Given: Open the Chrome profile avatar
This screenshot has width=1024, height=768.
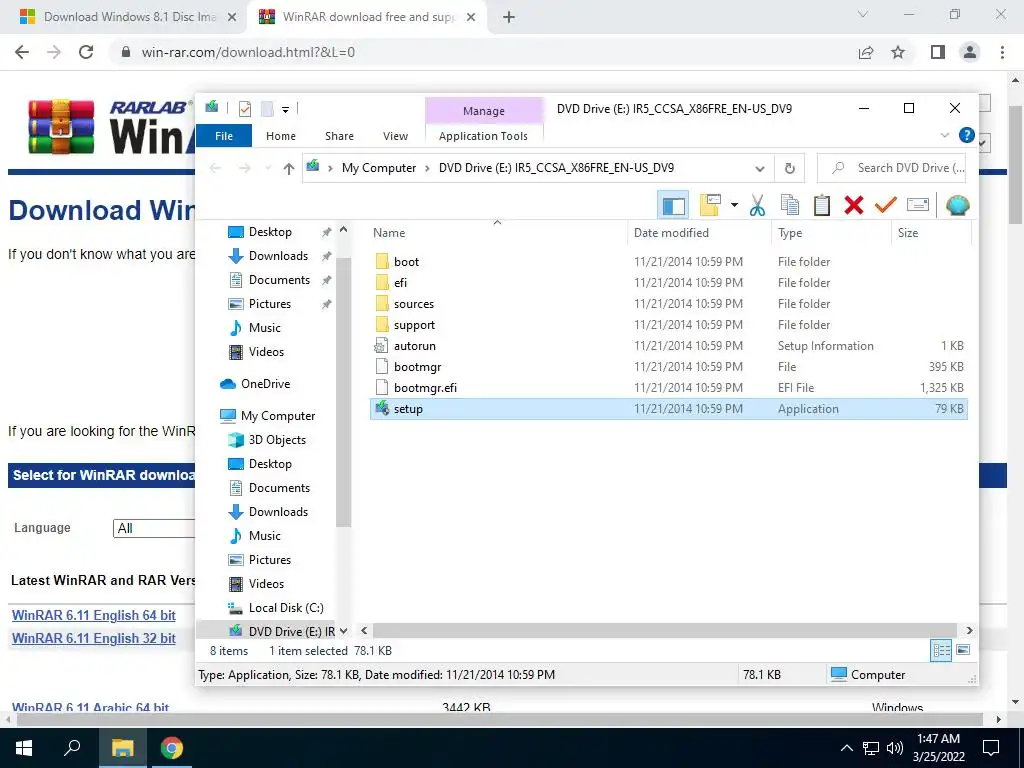Looking at the screenshot, I should (x=970, y=52).
